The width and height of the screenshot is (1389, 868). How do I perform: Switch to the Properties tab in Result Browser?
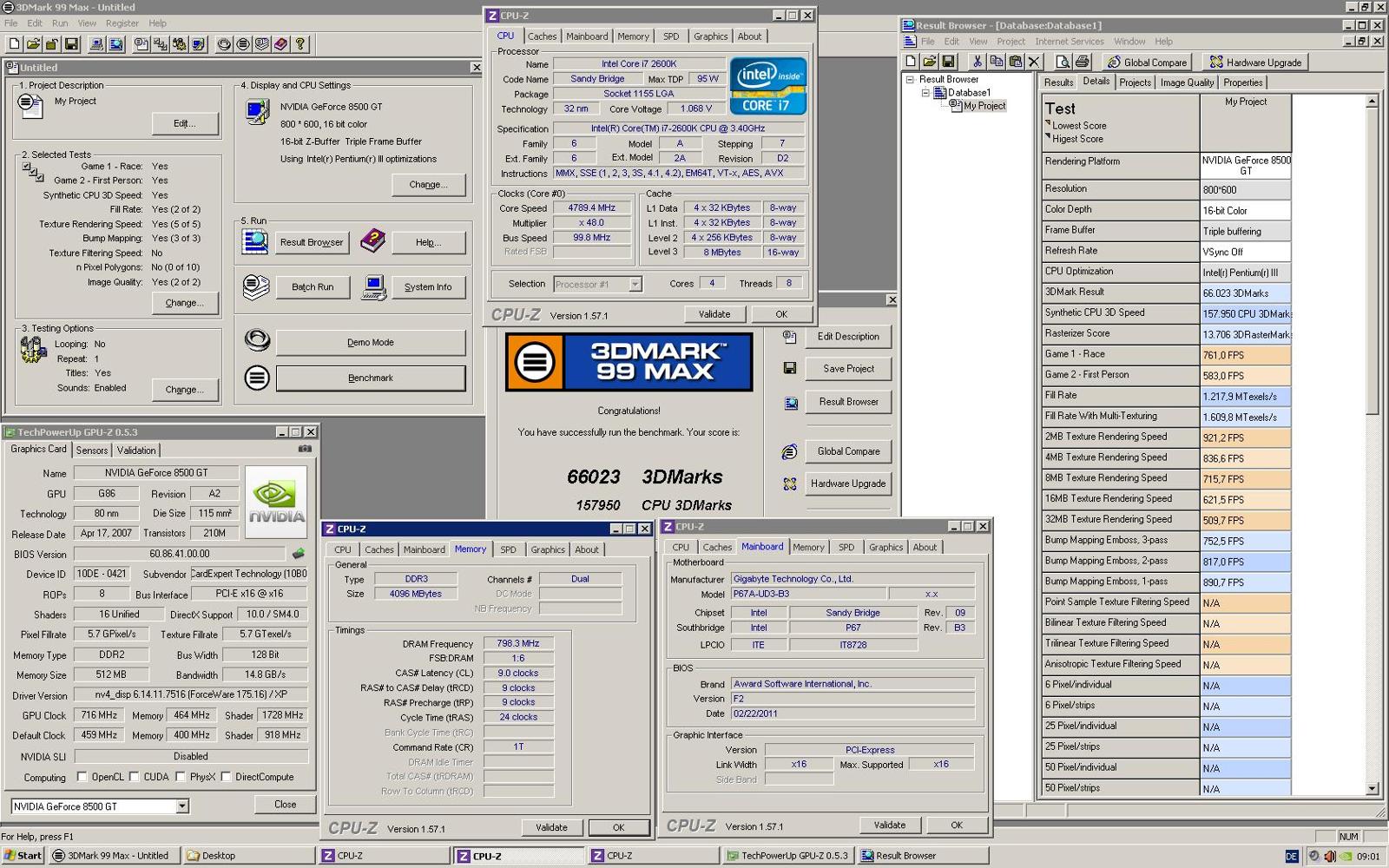point(1243,82)
